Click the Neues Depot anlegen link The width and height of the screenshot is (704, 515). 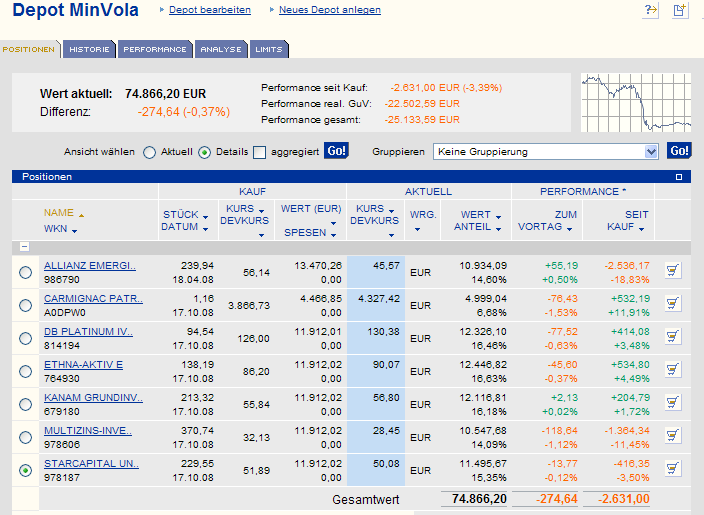pyautogui.click(x=330, y=10)
